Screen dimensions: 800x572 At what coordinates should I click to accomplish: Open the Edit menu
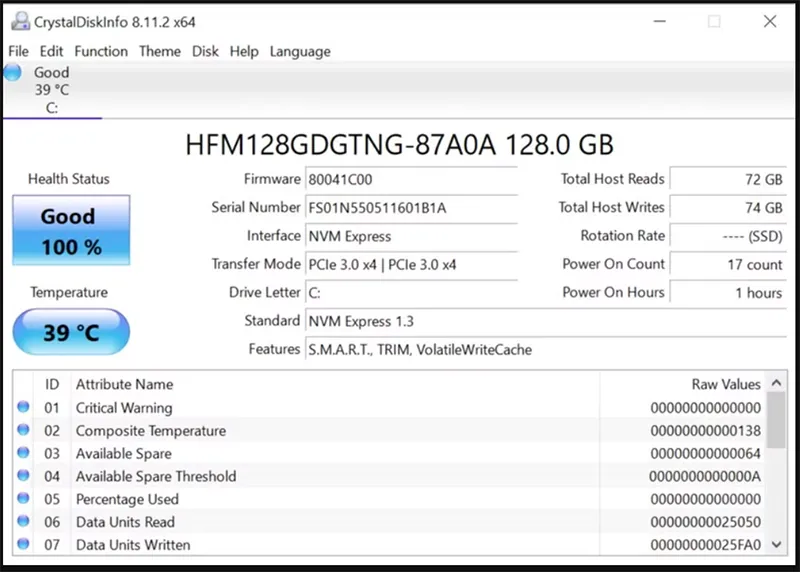coord(51,52)
